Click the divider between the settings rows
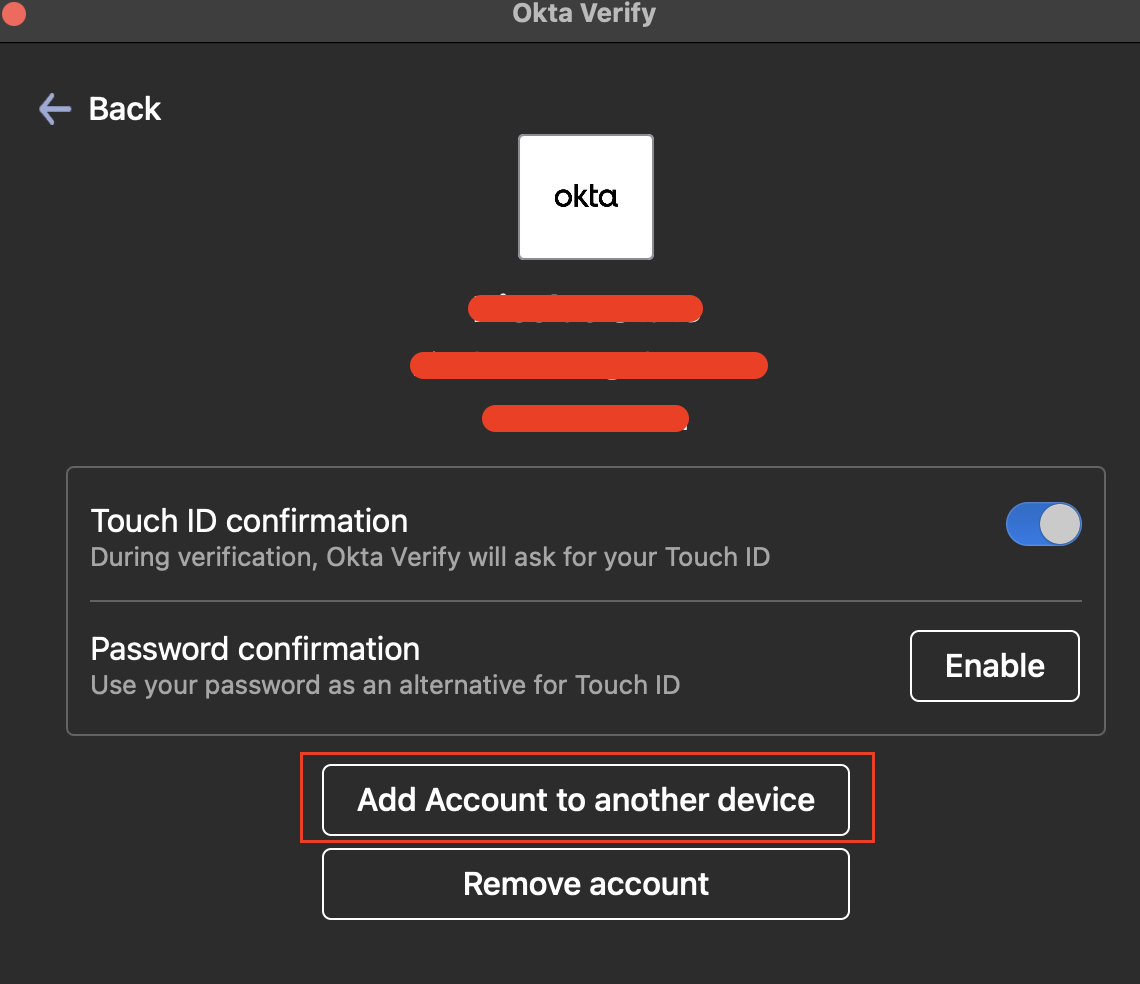Image resolution: width=1140 pixels, height=984 pixels. click(586, 601)
